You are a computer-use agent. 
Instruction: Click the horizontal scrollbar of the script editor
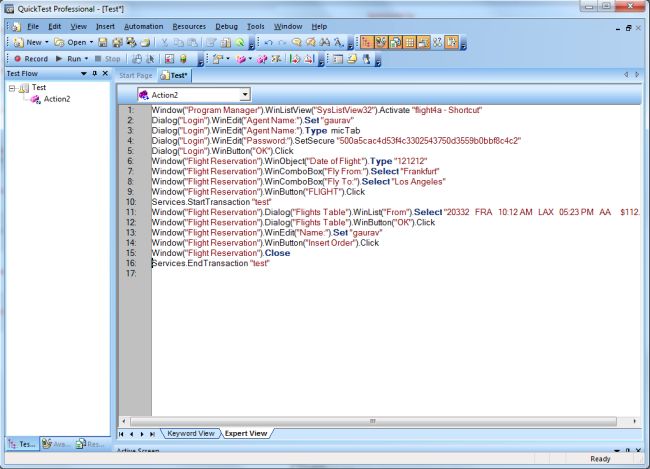pos(373,421)
